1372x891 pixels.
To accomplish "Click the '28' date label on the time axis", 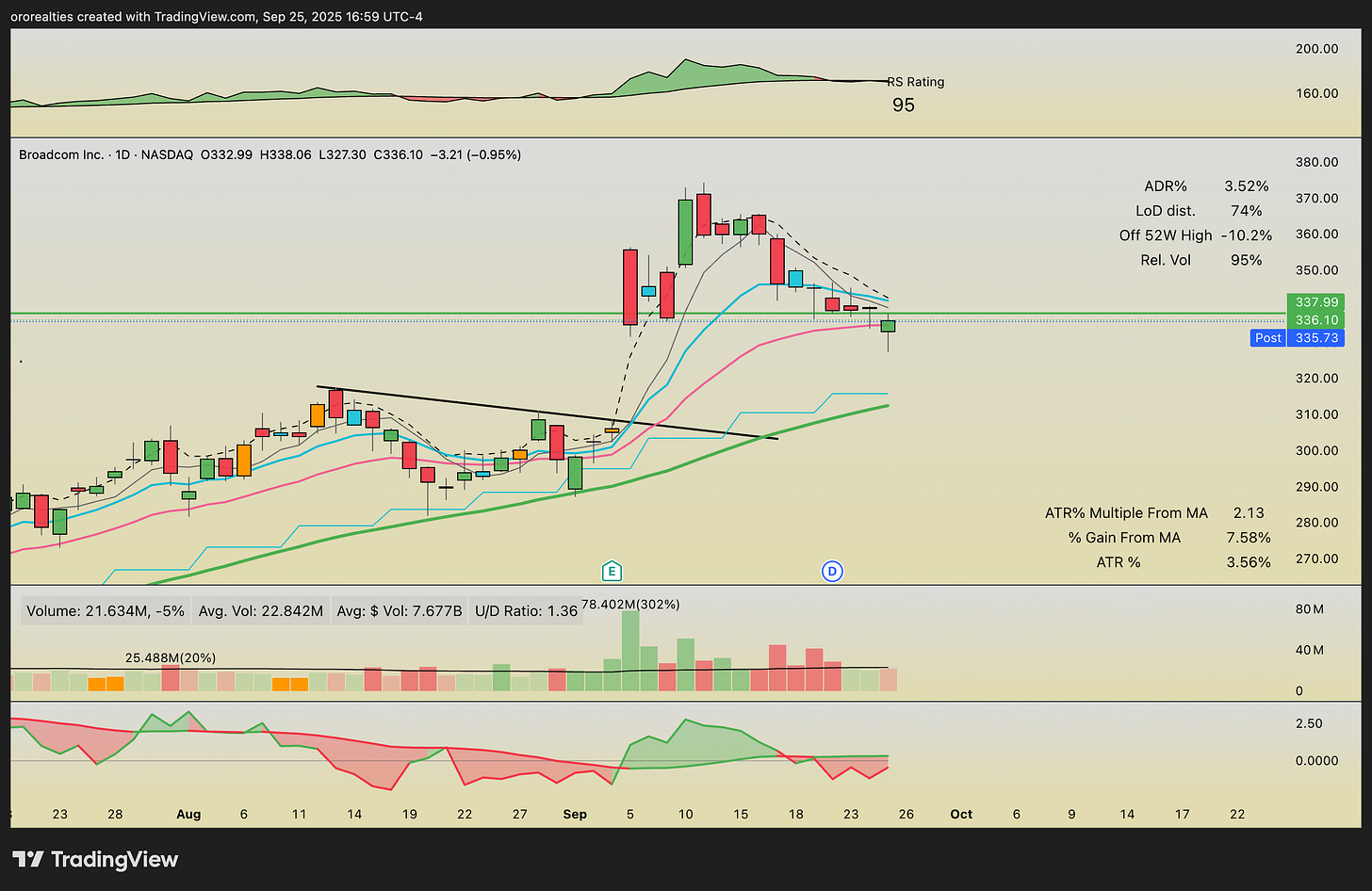I will click(115, 815).
